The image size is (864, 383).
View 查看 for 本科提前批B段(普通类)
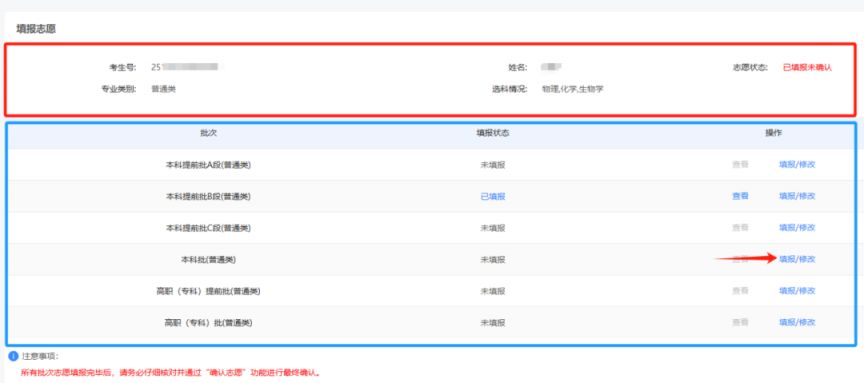740,196
